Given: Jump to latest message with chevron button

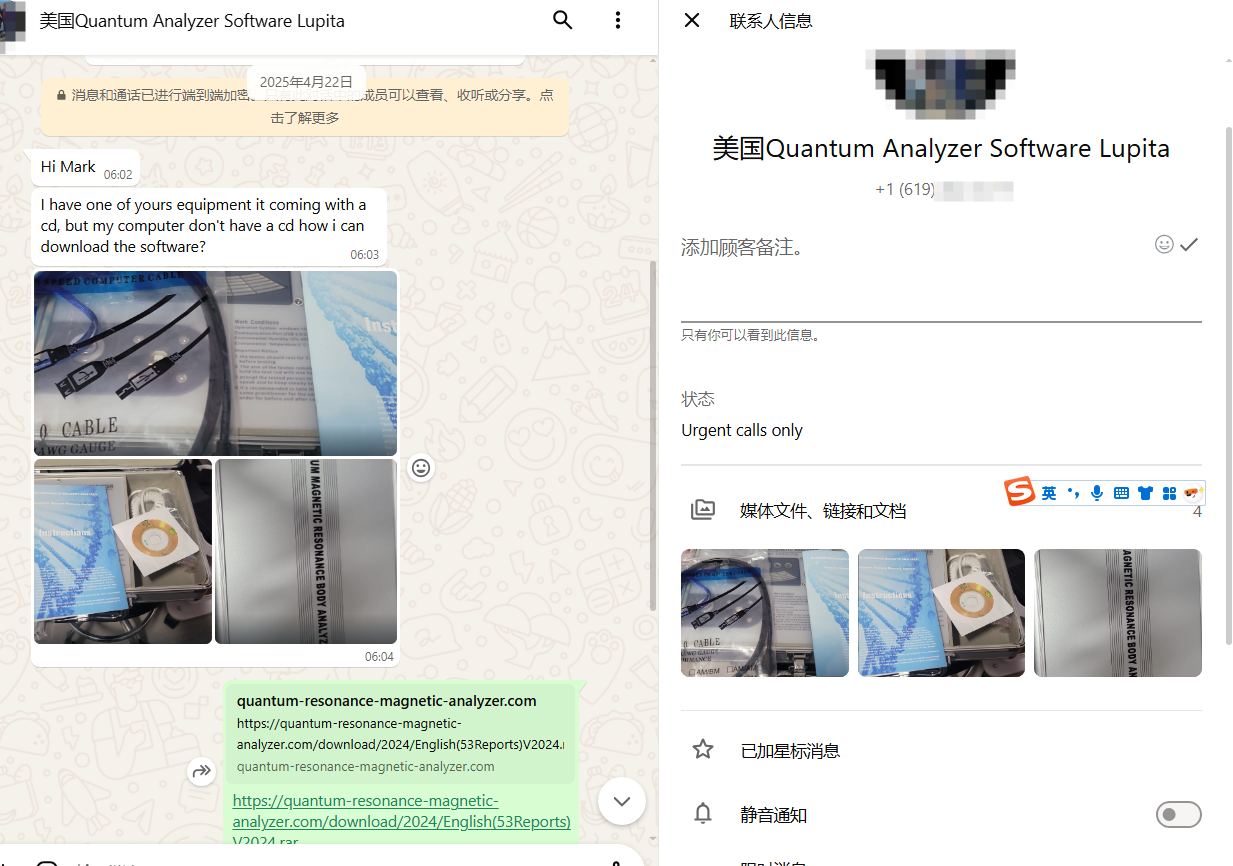Looking at the screenshot, I should [x=622, y=801].
